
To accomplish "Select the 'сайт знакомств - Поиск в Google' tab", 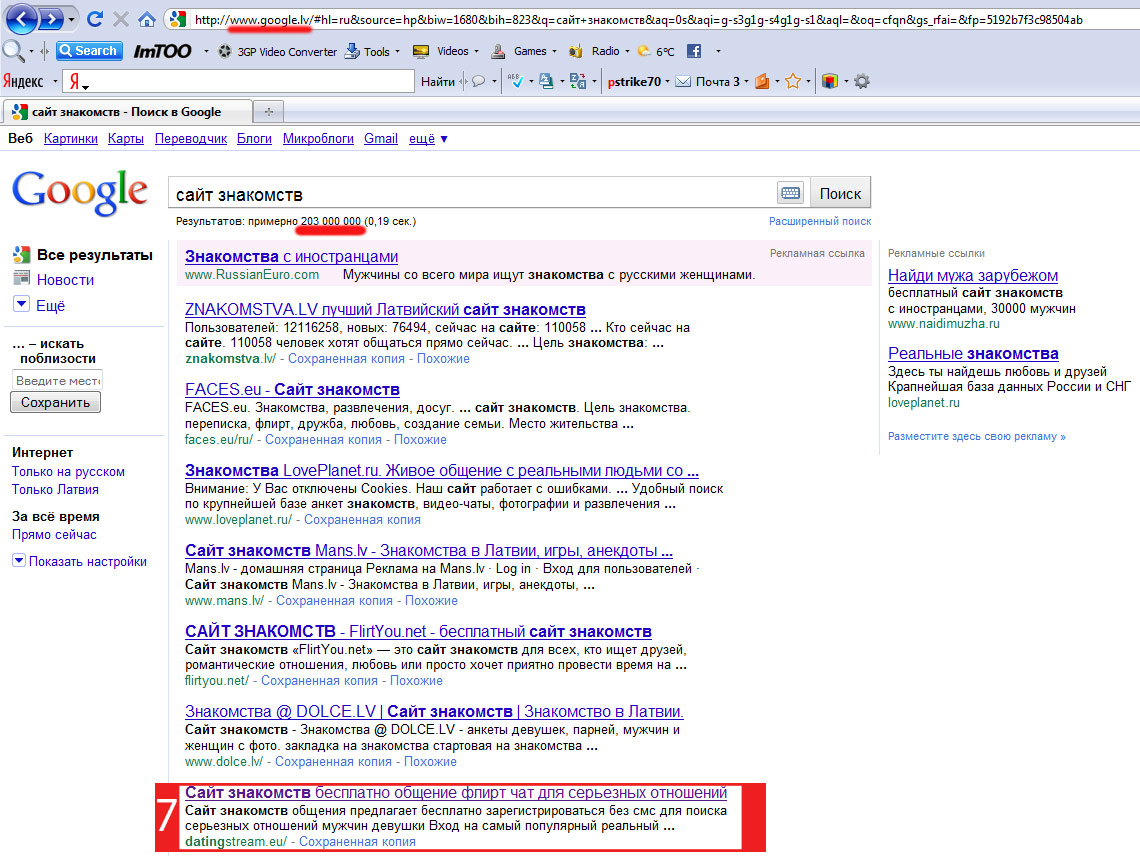I will point(127,111).
